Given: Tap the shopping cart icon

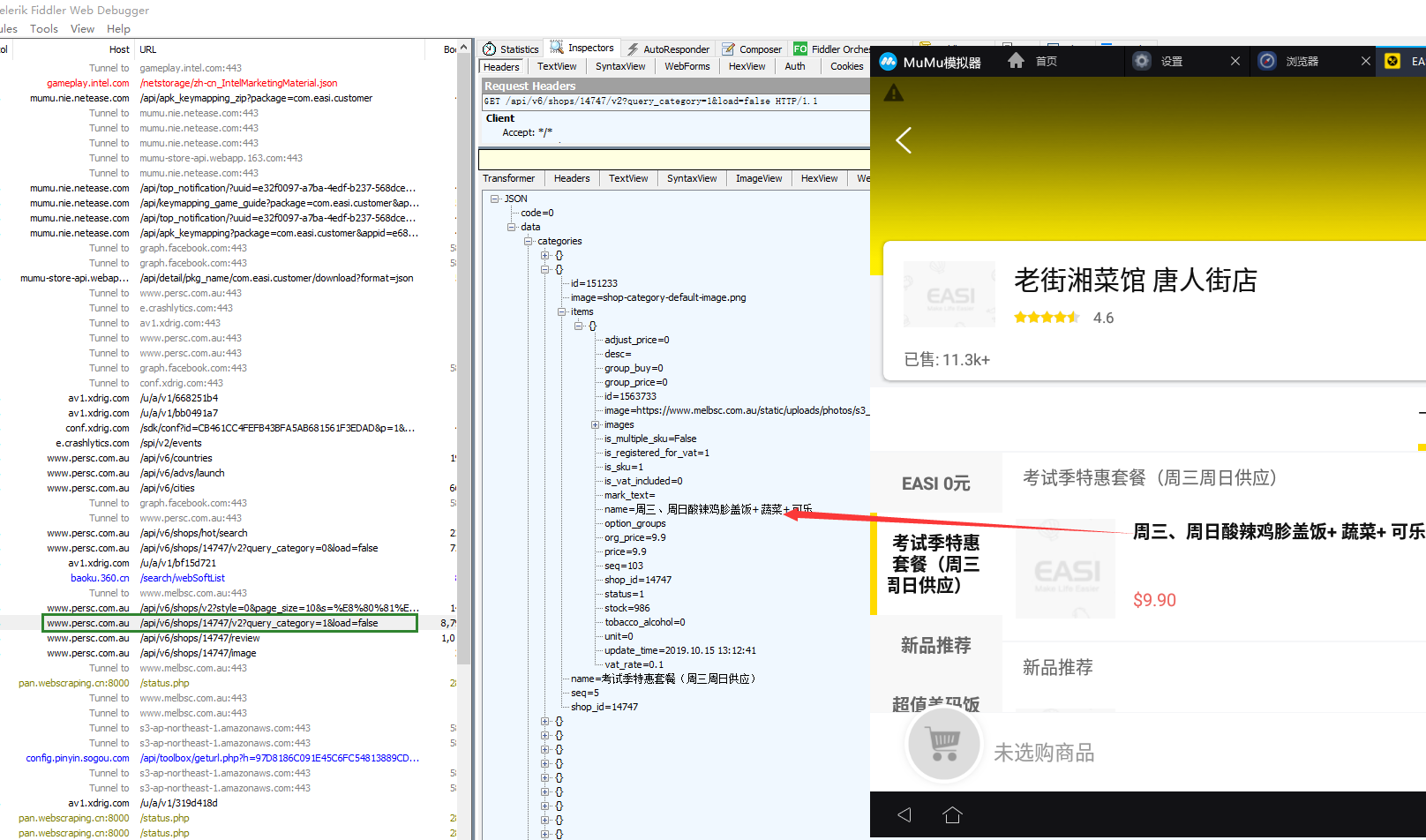Looking at the screenshot, I should click(x=944, y=745).
